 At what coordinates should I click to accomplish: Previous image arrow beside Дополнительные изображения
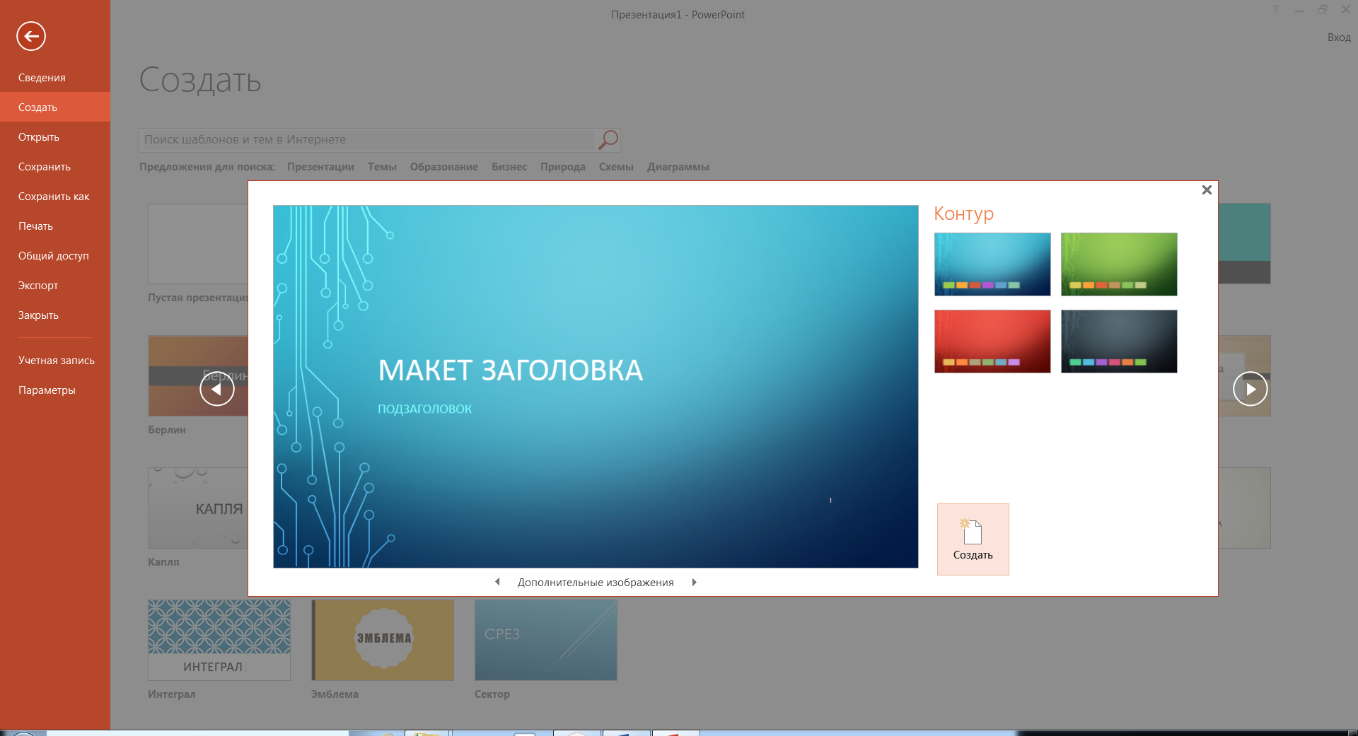click(497, 582)
